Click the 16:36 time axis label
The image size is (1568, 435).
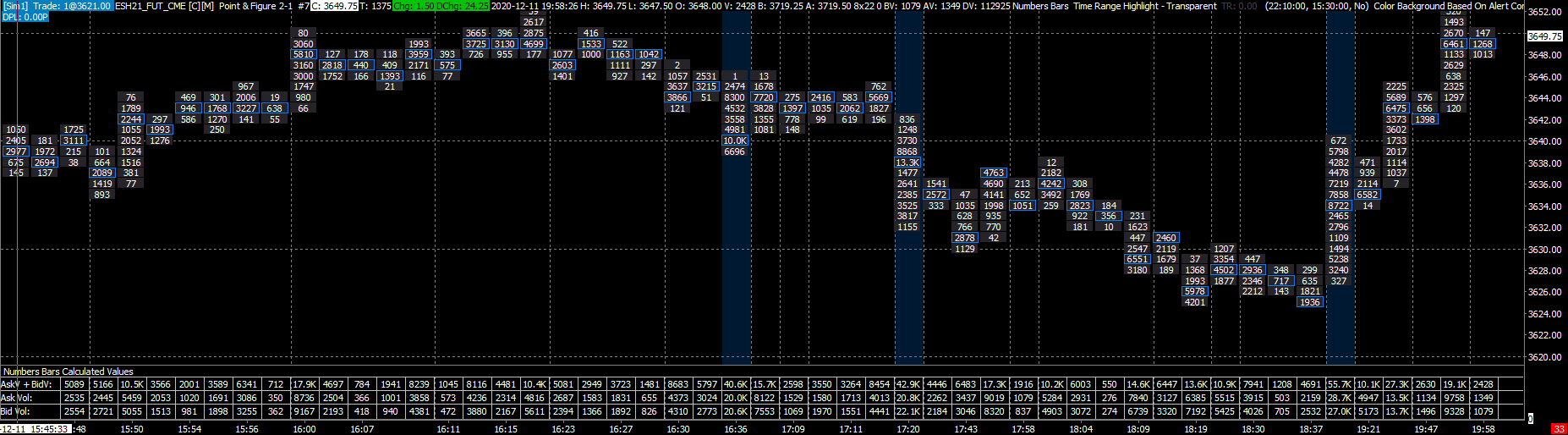(736, 429)
